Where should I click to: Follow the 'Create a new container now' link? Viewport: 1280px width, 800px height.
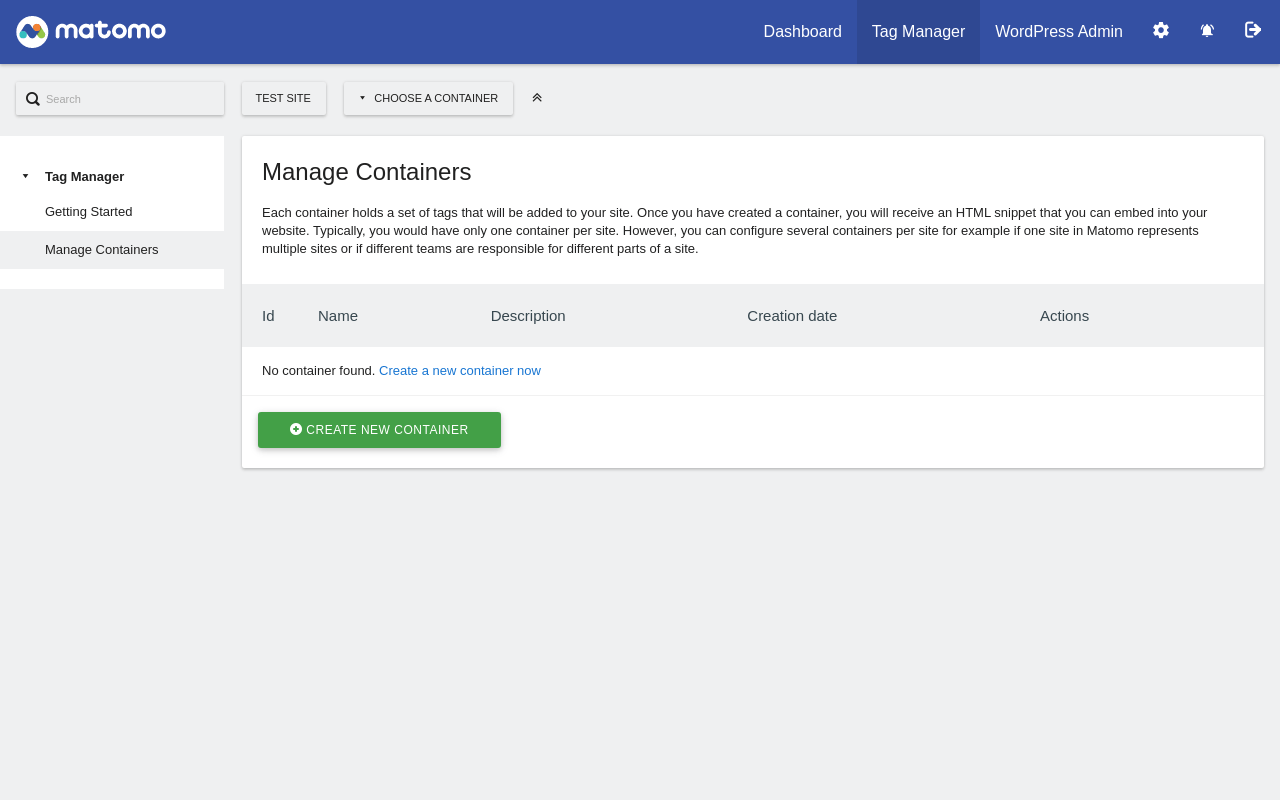(459, 371)
